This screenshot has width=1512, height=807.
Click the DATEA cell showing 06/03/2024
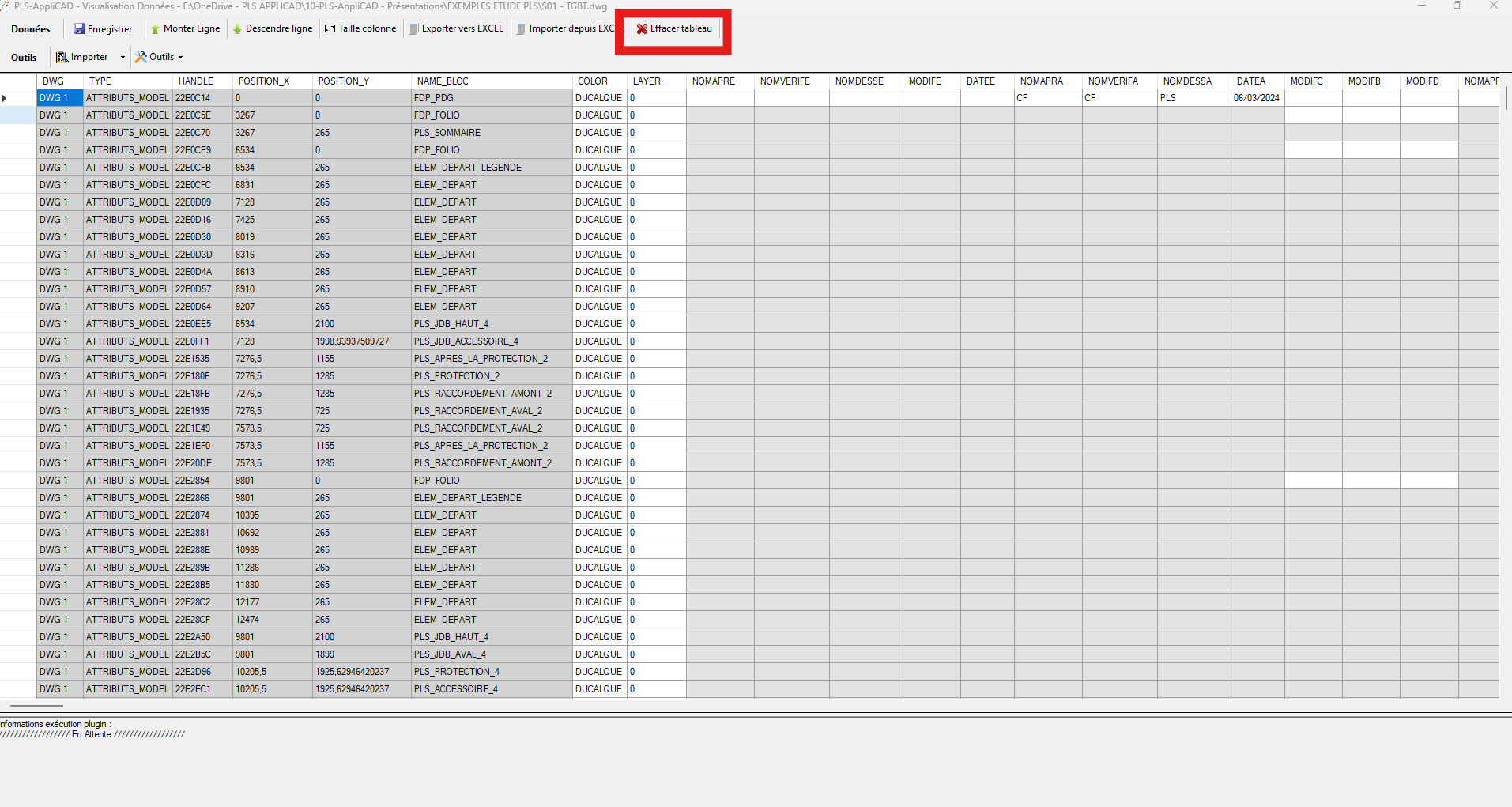[x=1257, y=99]
